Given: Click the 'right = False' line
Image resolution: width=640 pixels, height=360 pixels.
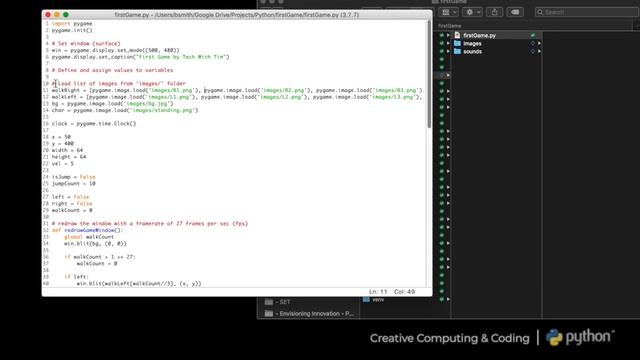Looking at the screenshot, I should tap(72, 203).
